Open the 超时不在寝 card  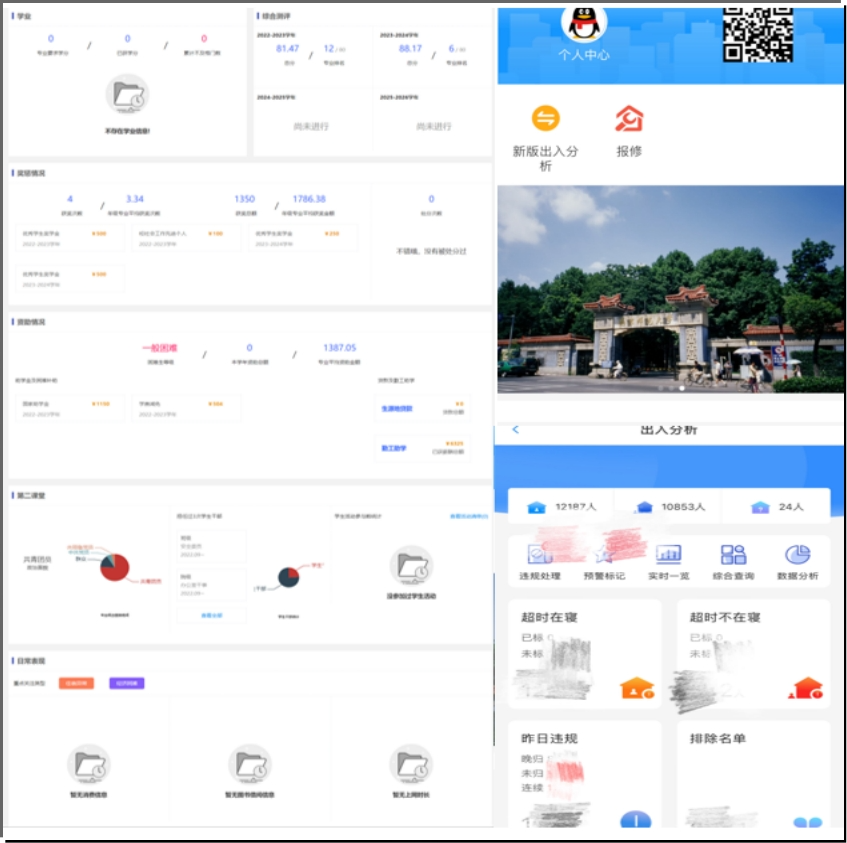[x=752, y=653]
